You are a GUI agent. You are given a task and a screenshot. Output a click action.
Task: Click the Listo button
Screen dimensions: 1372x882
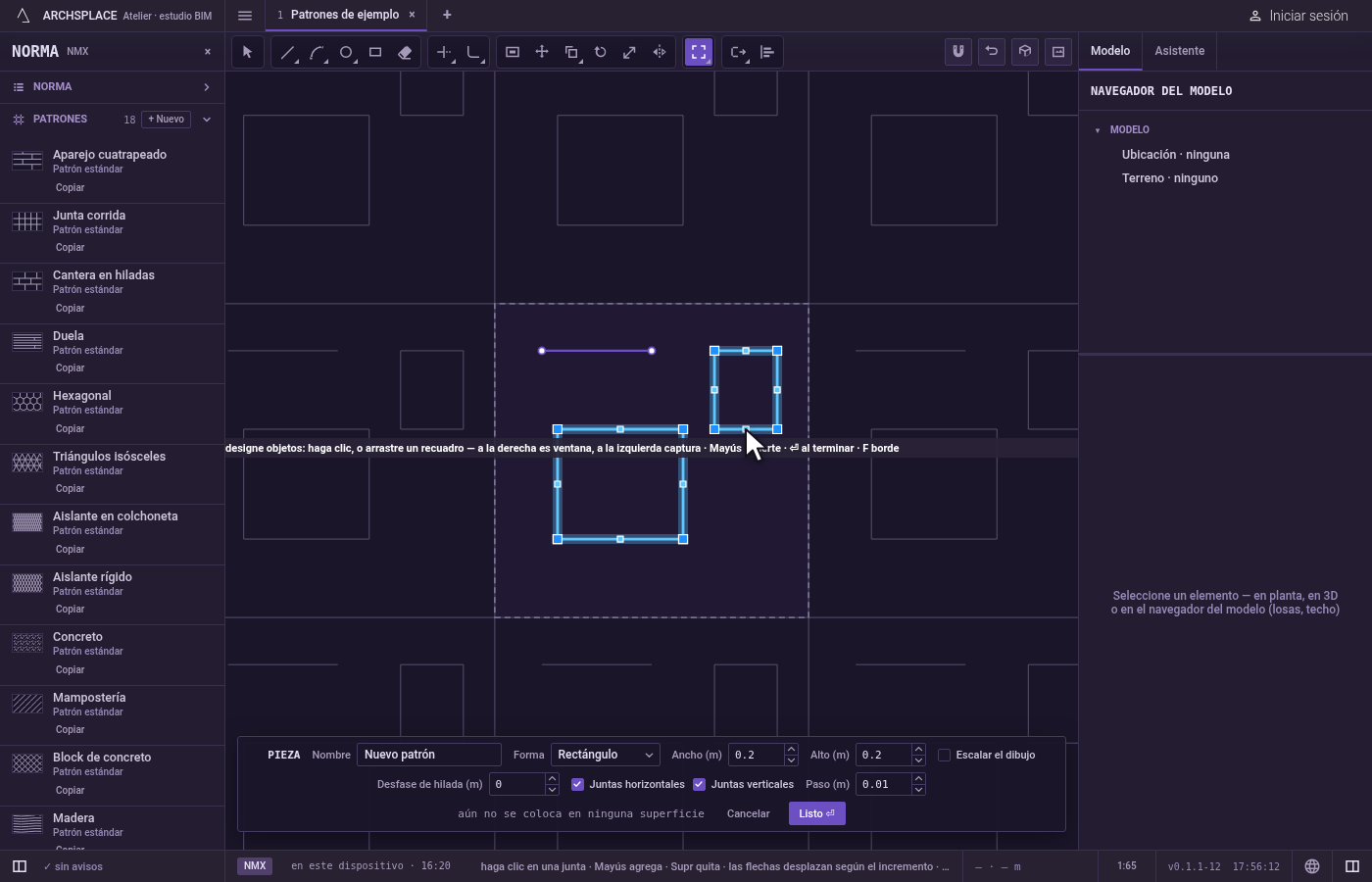pyautogui.click(x=816, y=813)
